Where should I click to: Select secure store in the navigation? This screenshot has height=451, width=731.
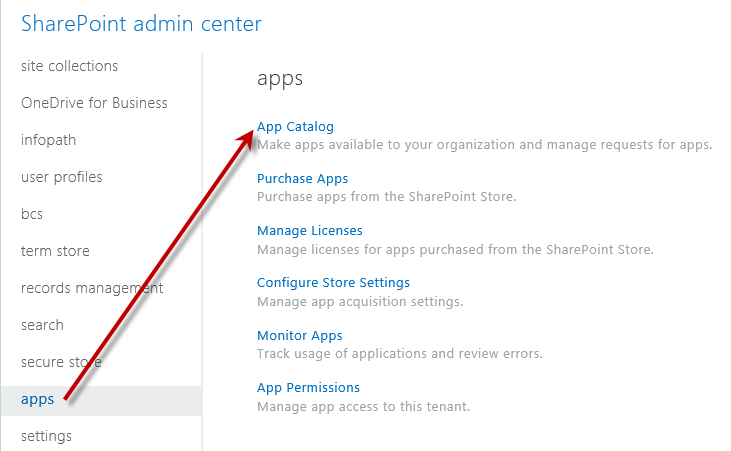(61, 362)
